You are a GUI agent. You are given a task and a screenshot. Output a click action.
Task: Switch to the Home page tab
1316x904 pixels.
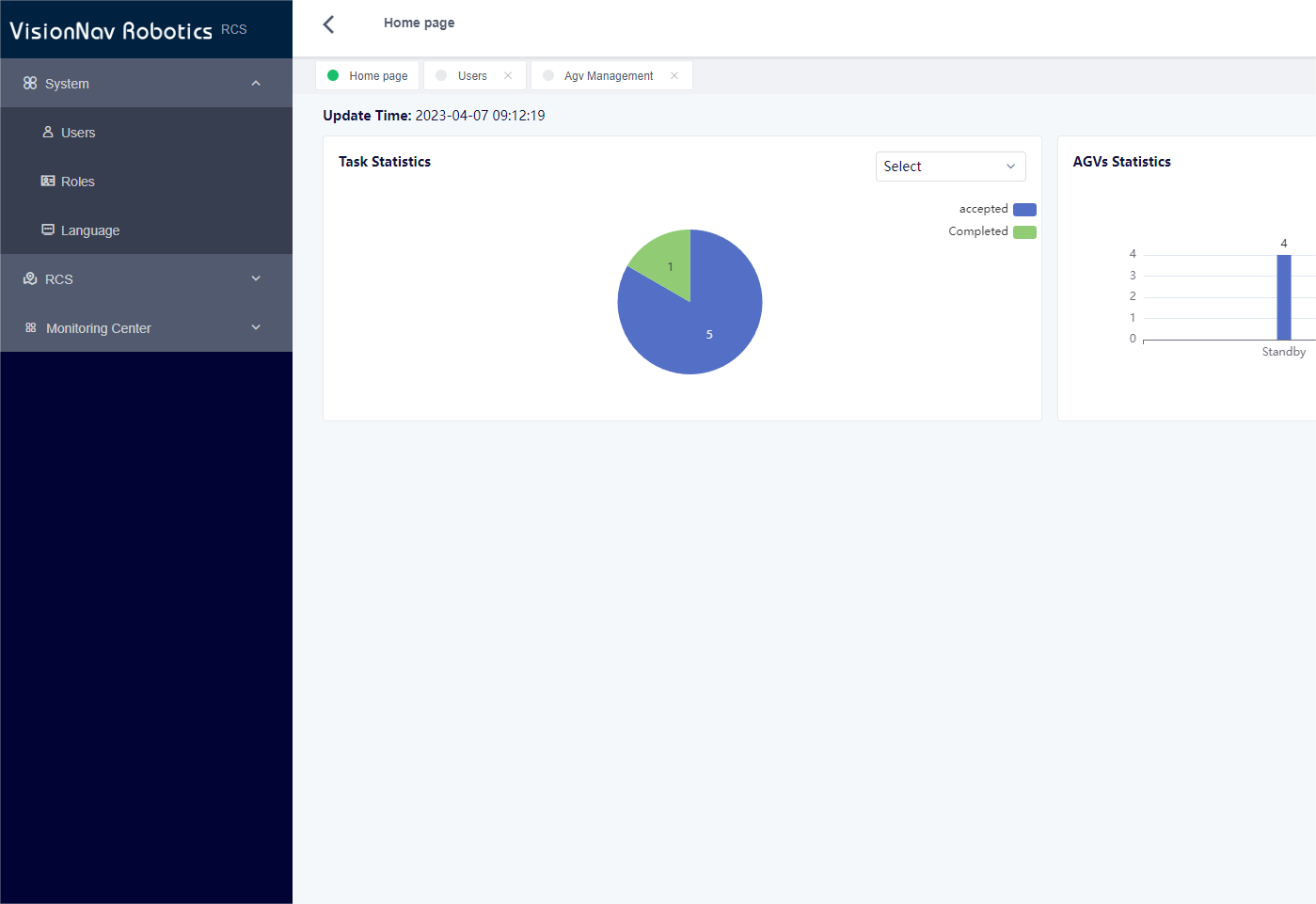pos(377,76)
